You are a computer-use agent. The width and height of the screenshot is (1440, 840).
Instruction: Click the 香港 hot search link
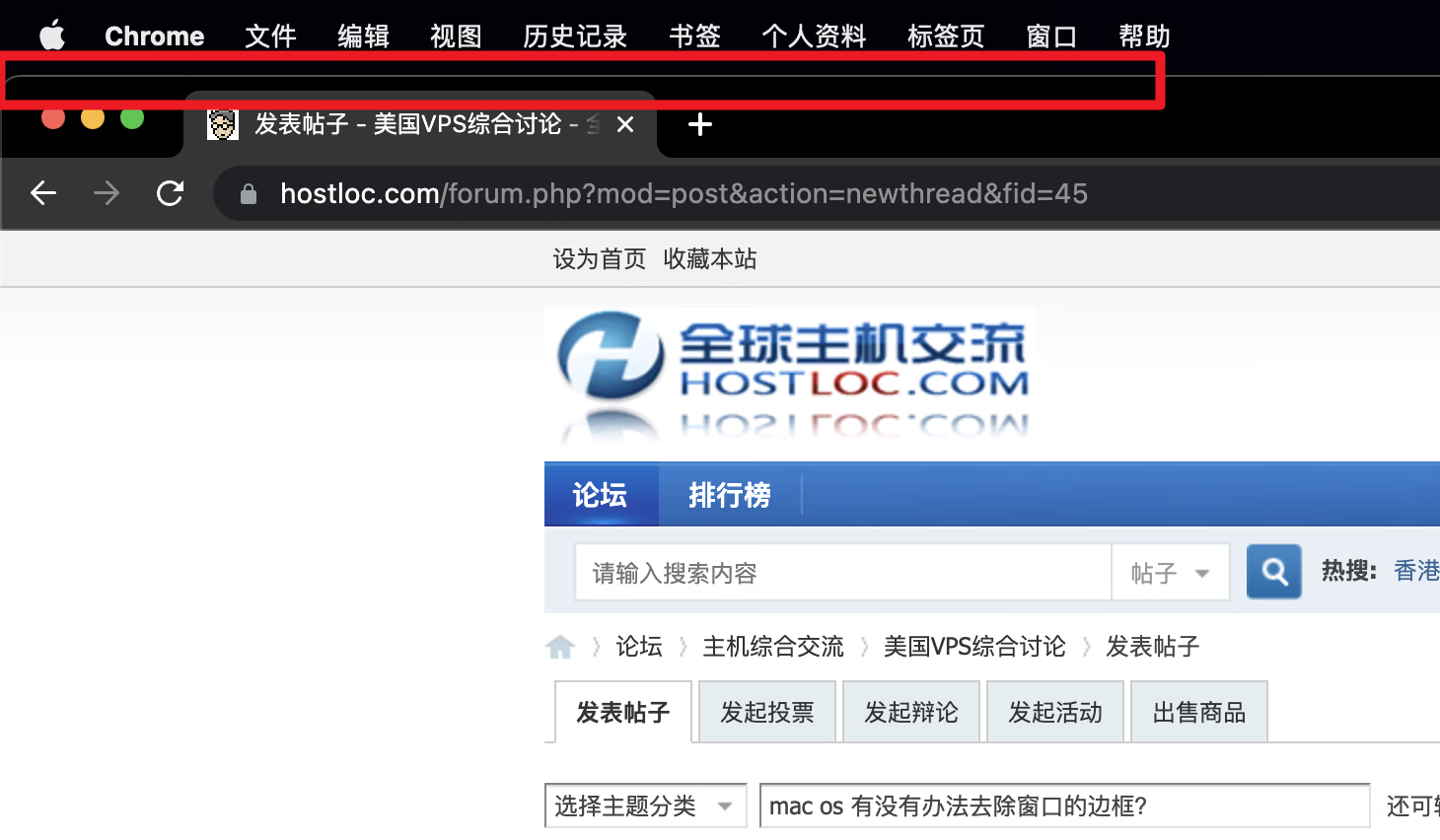(x=1416, y=571)
